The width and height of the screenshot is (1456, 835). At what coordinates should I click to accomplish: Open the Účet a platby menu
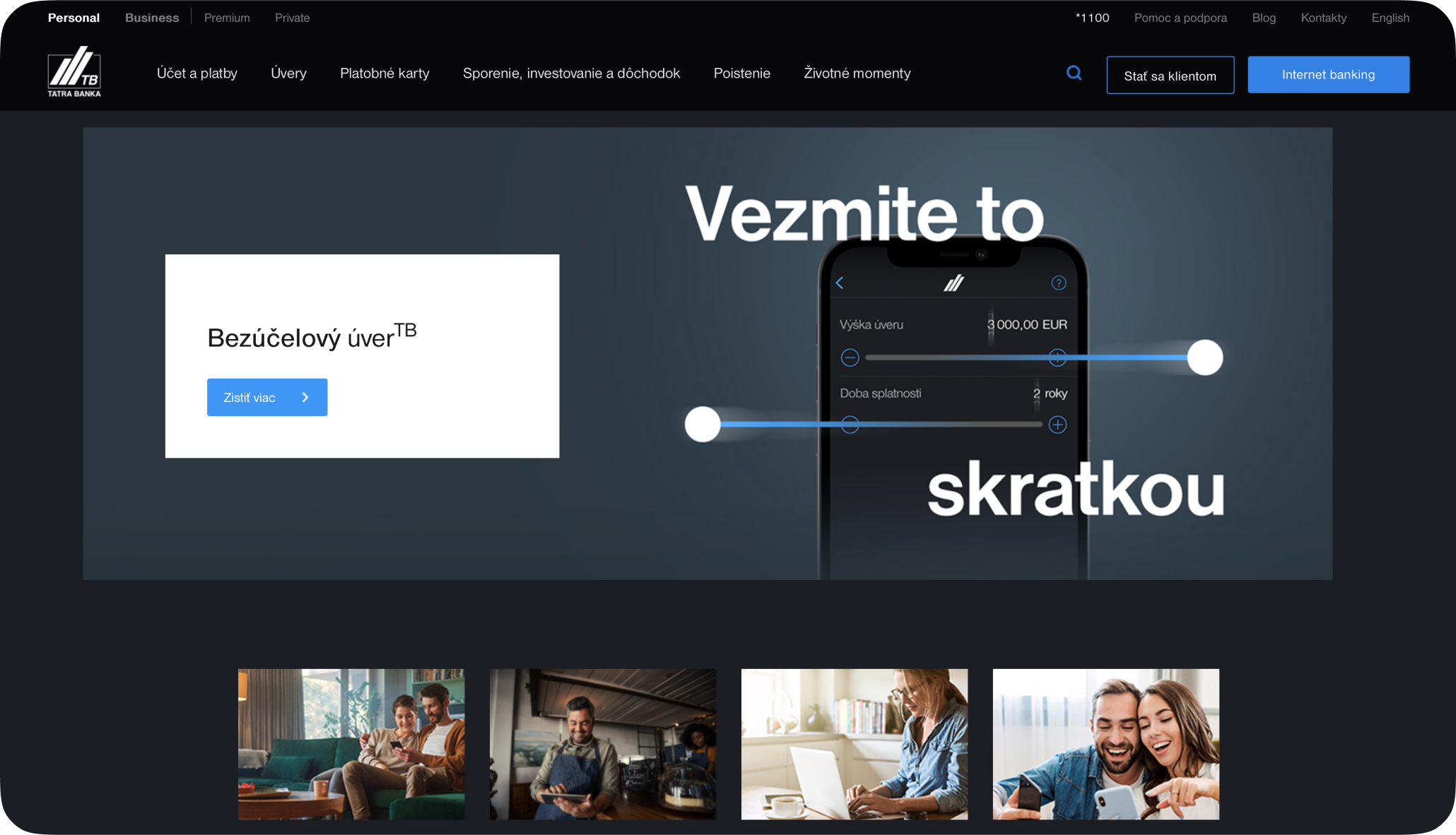pyautogui.click(x=197, y=73)
